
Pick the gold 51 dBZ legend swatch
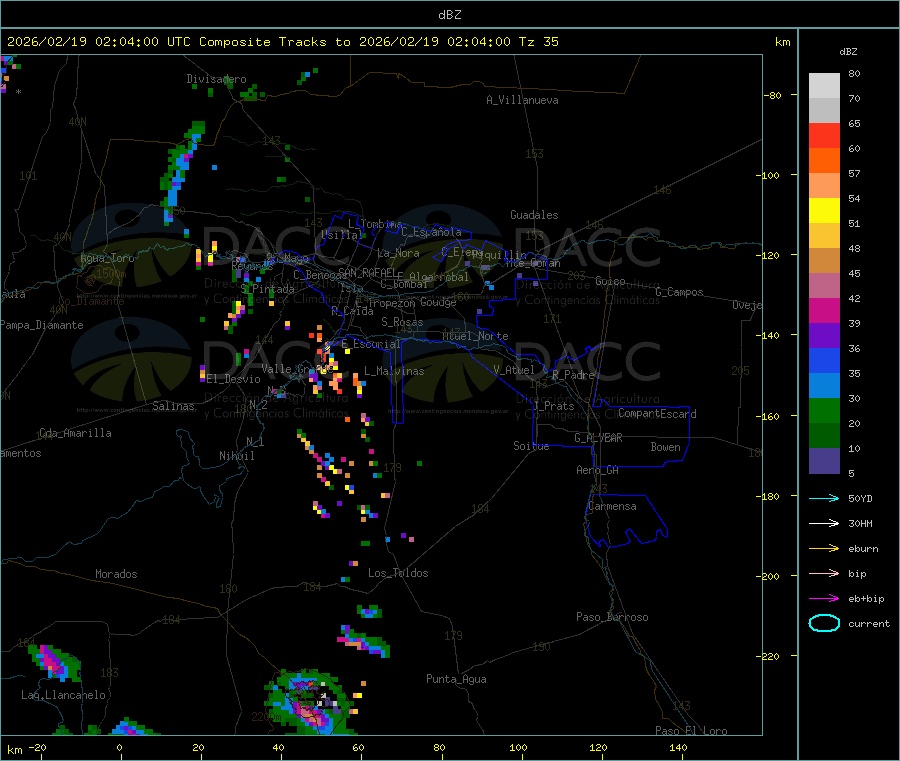click(x=824, y=236)
